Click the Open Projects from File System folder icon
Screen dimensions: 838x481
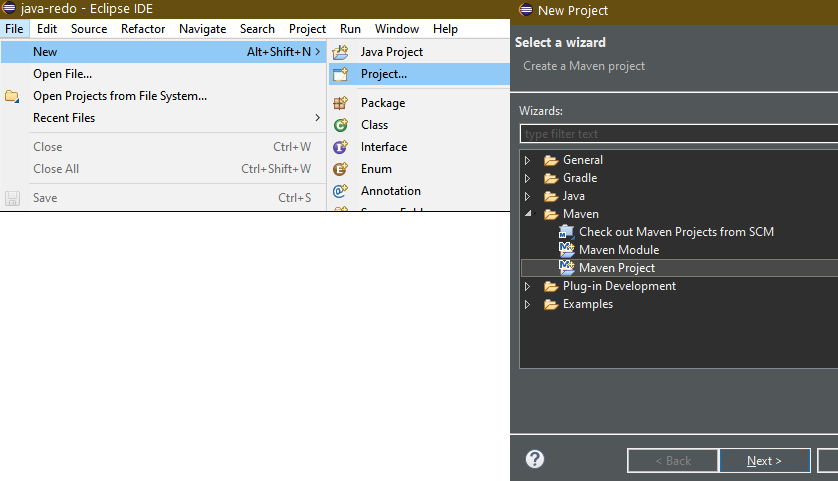(x=12, y=96)
